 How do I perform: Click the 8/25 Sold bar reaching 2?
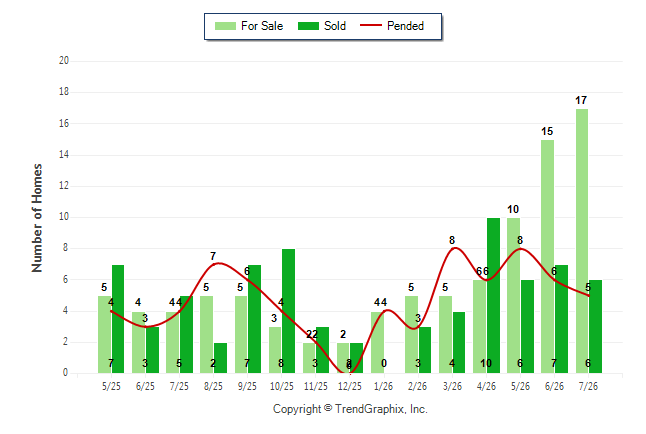coord(220,358)
